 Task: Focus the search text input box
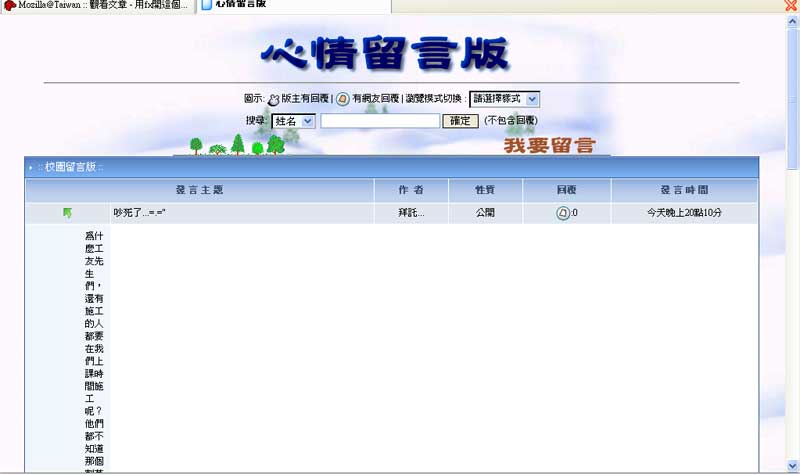(380, 121)
